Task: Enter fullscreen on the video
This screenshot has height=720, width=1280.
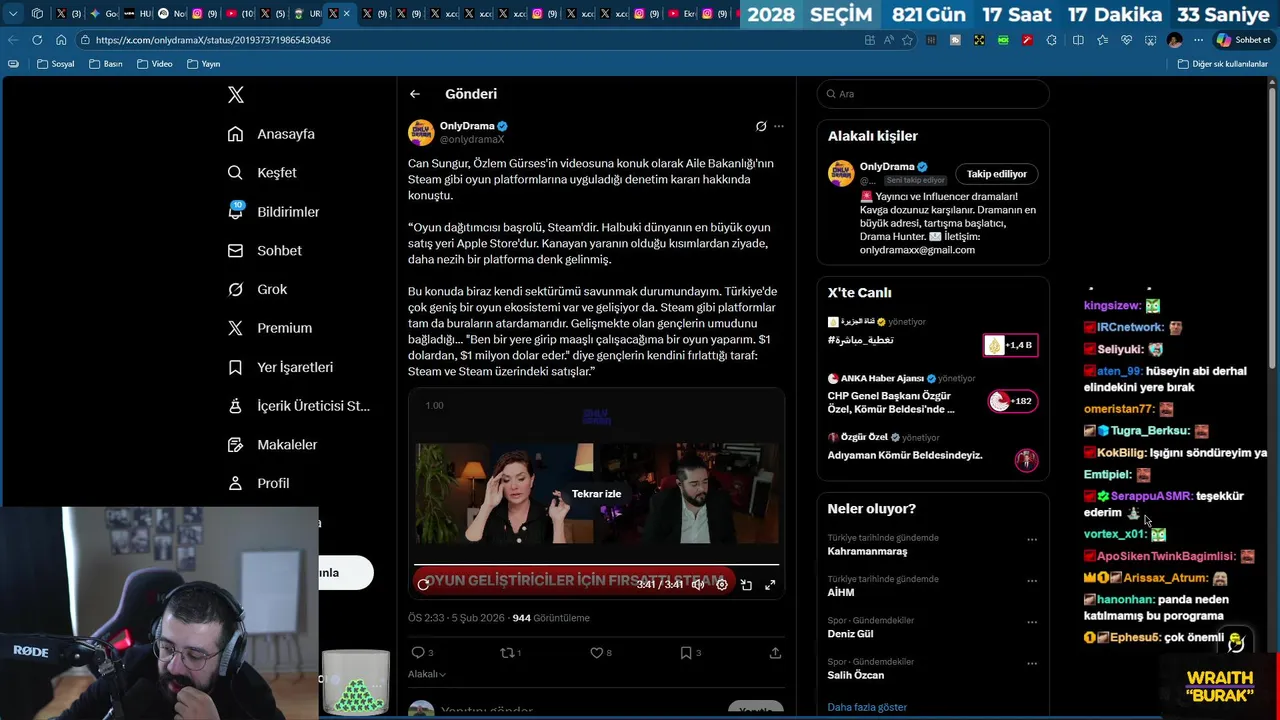Action: (770, 584)
